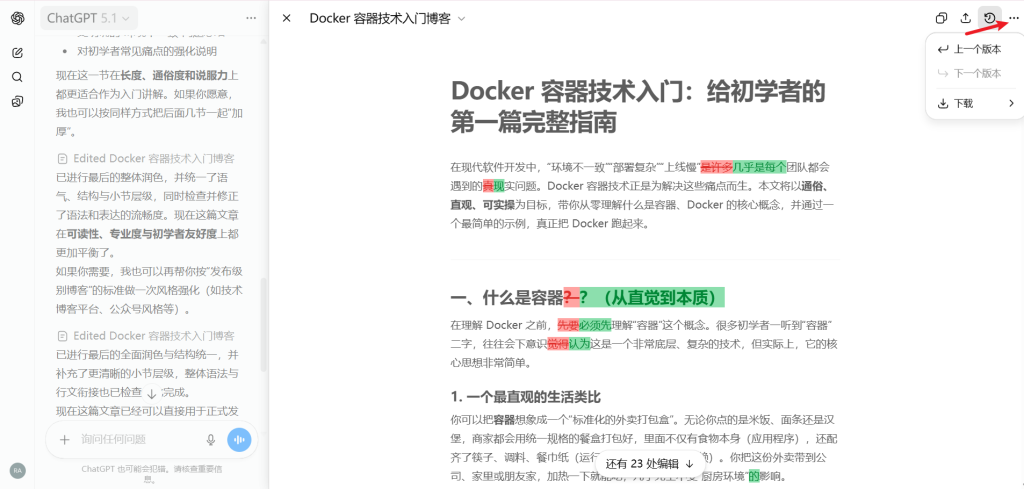The height and width of the screenshot is (489, 1024).
Task: Expand the ChatGPT 5.1 model selector
Action: (x=88, y=18)
